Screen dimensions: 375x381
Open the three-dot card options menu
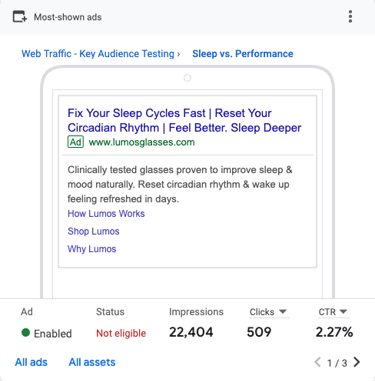[350, 16]
